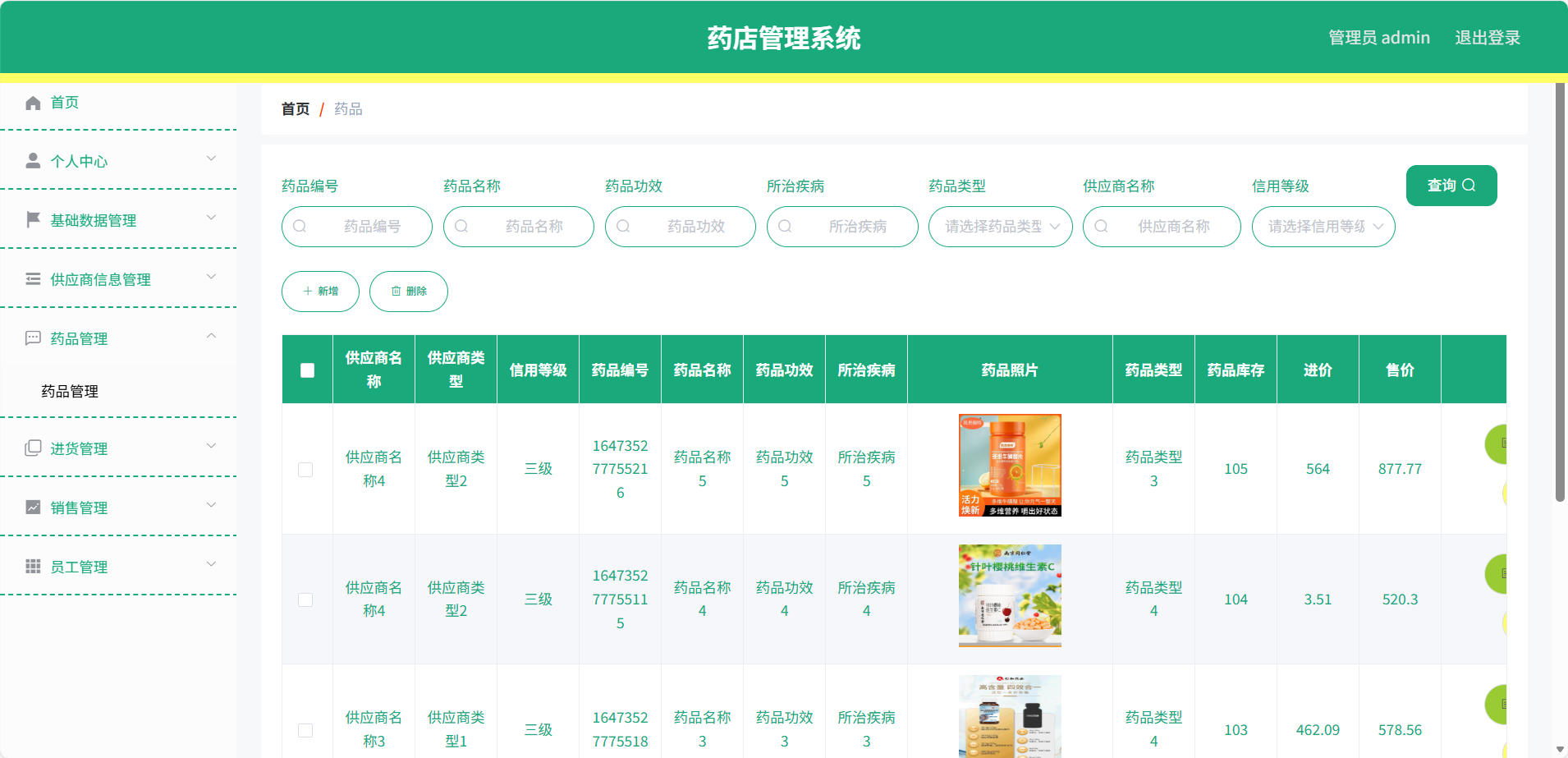Open 供应商信息管理 menu item
This screenshot has height=758, width=1568.
click(118, 279)
